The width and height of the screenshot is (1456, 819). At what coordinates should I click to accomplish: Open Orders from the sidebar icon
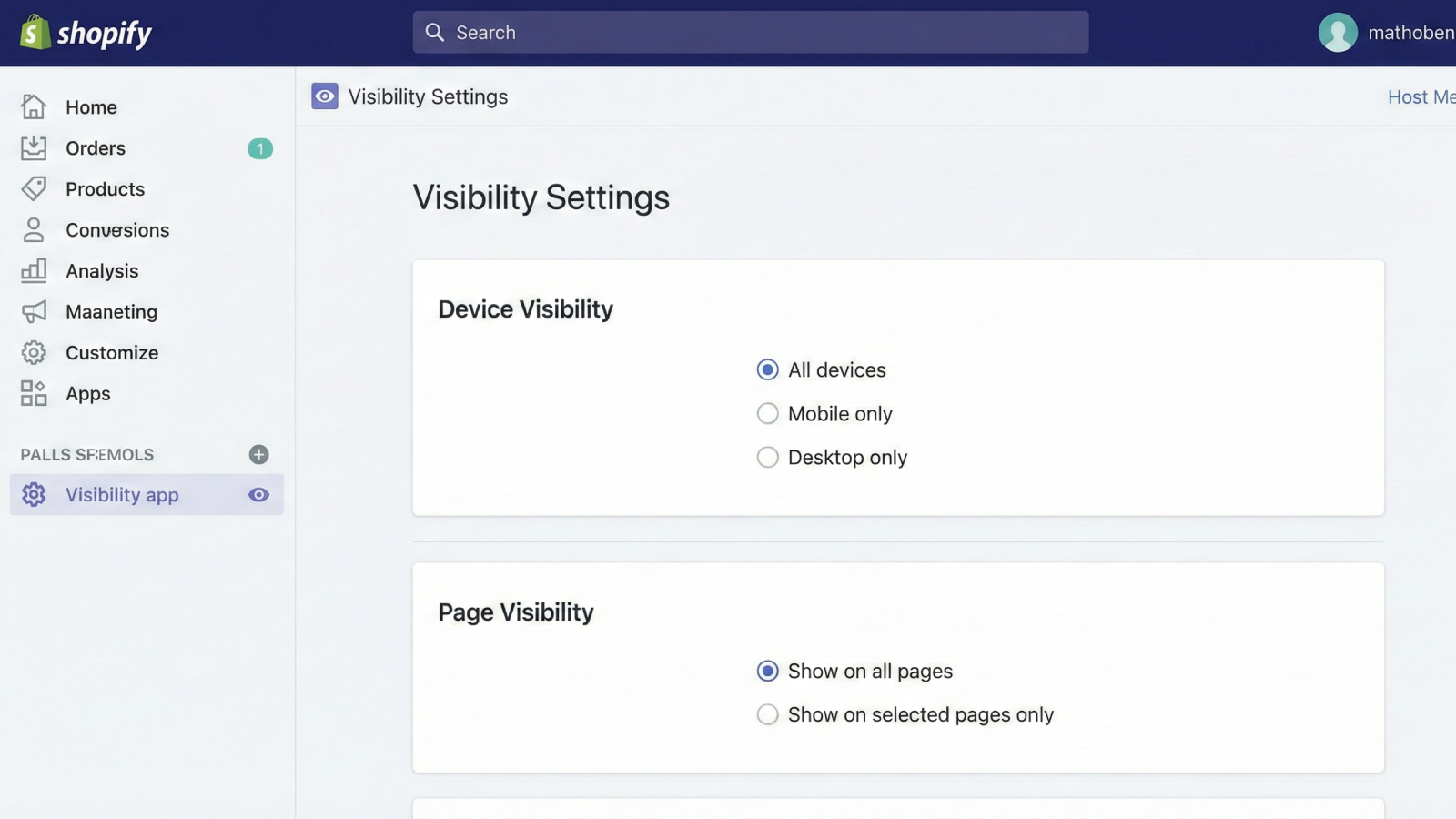33,147
